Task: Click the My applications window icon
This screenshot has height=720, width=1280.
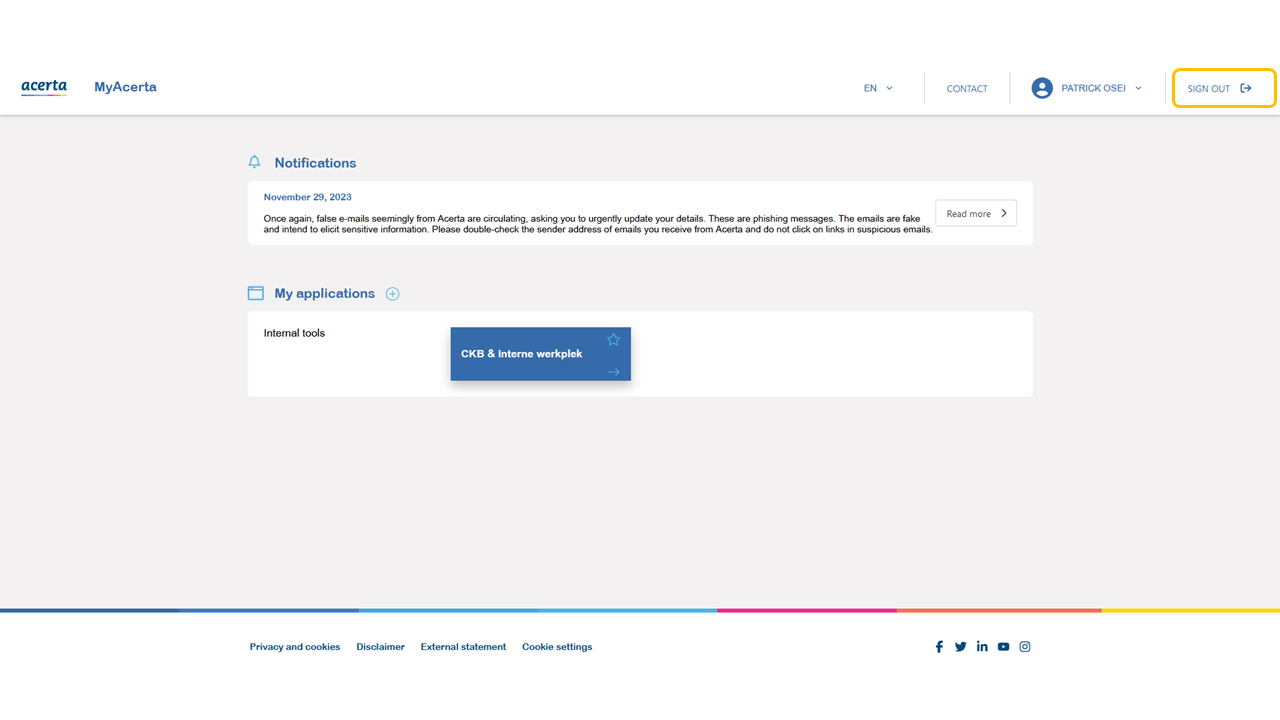Action: pyautogui.click(x=256, y=293)
